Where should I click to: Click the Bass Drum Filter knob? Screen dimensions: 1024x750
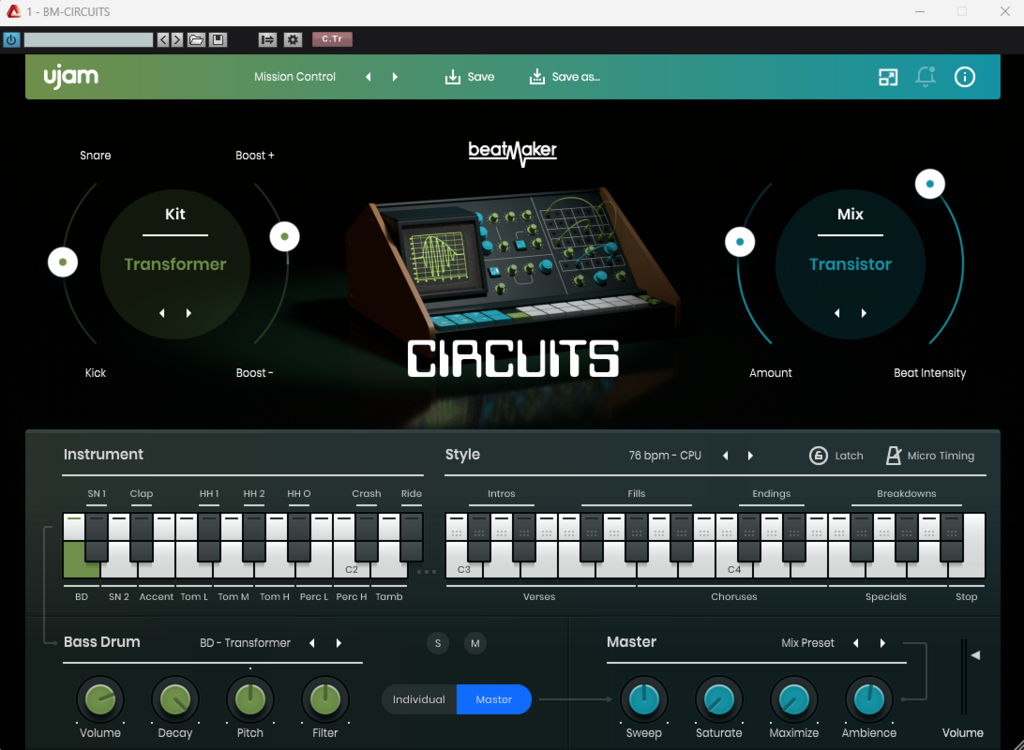point(325,700)
